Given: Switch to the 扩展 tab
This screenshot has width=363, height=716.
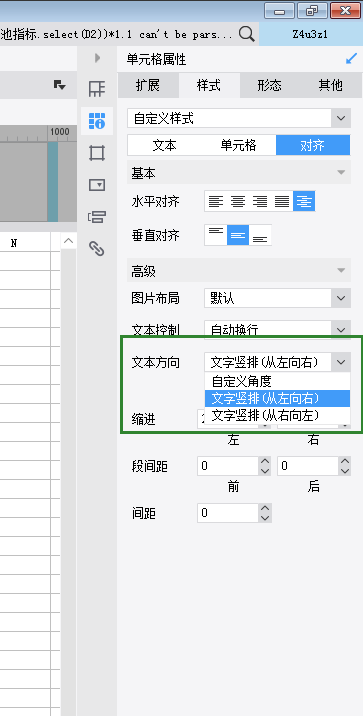Looking at the screenshot, I should click(147, 85).
